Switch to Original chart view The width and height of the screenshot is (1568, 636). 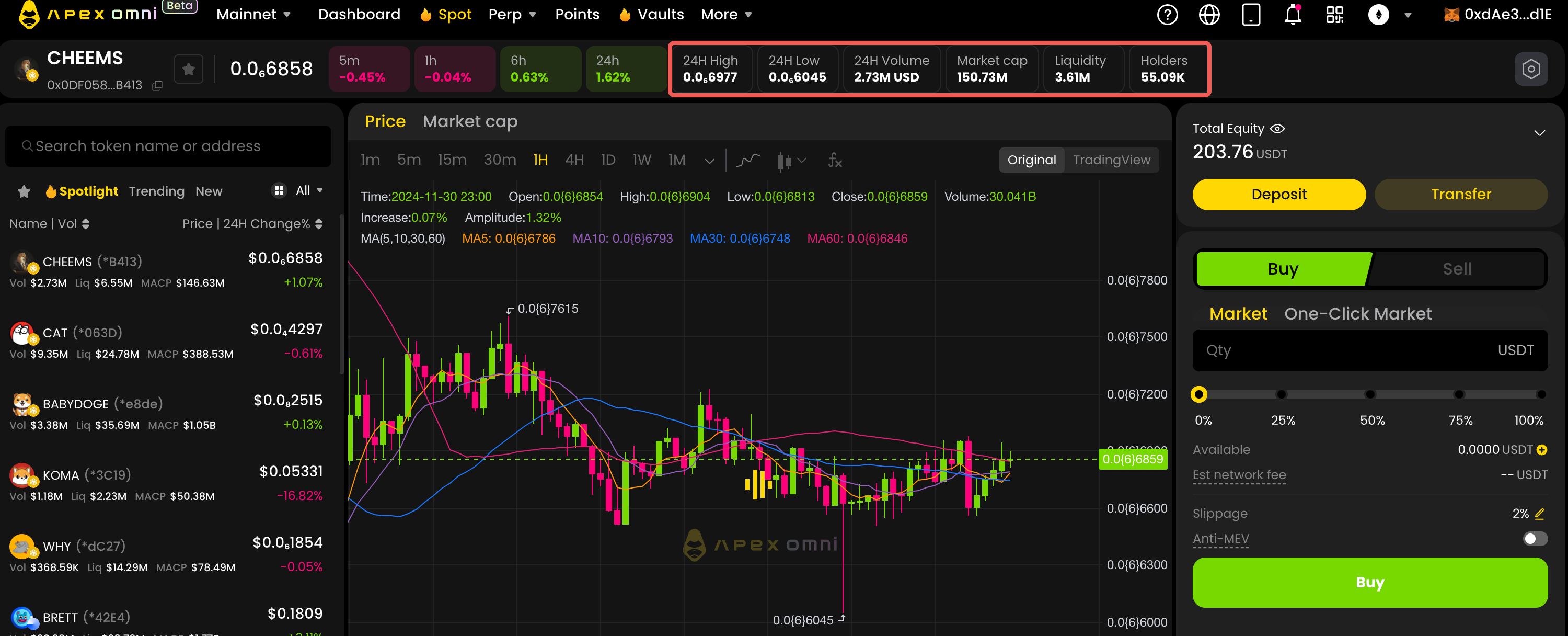pyautogui.click(x=1031, y=160)
